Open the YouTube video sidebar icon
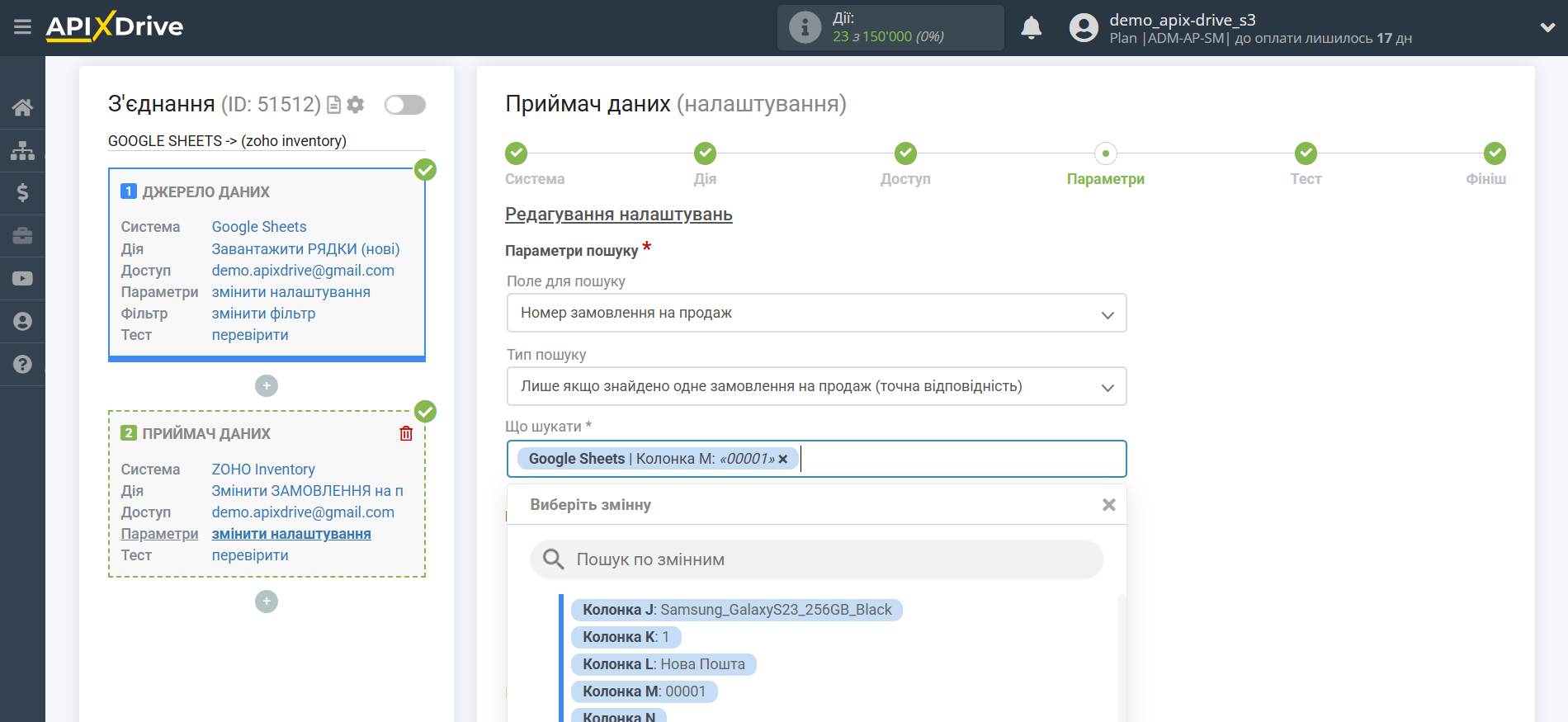The height and width of the screenshot is (722, 1568). (22, 279)
